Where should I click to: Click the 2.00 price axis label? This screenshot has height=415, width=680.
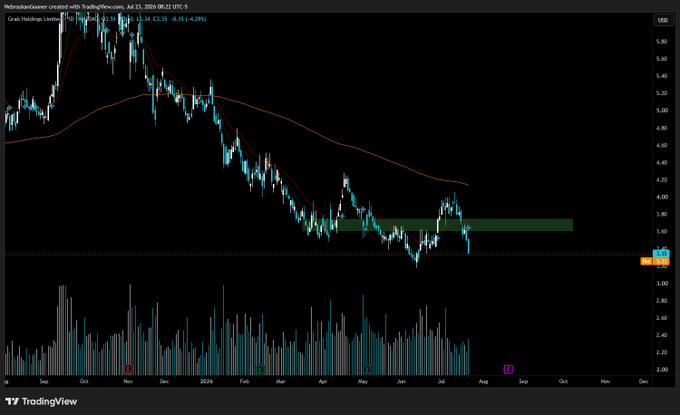tap(662, 369)
